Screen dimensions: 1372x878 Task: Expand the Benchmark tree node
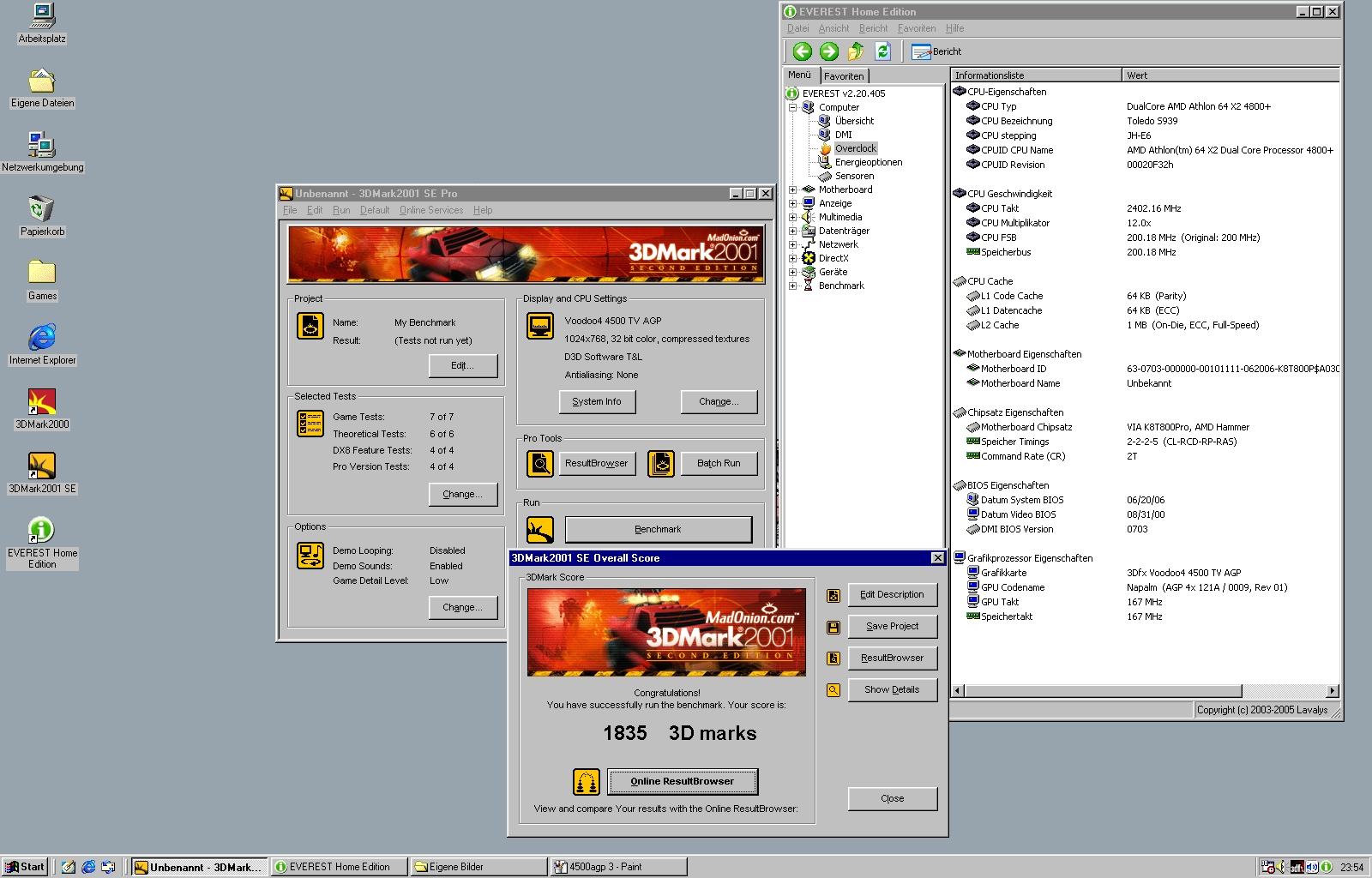tap(793, 286)
